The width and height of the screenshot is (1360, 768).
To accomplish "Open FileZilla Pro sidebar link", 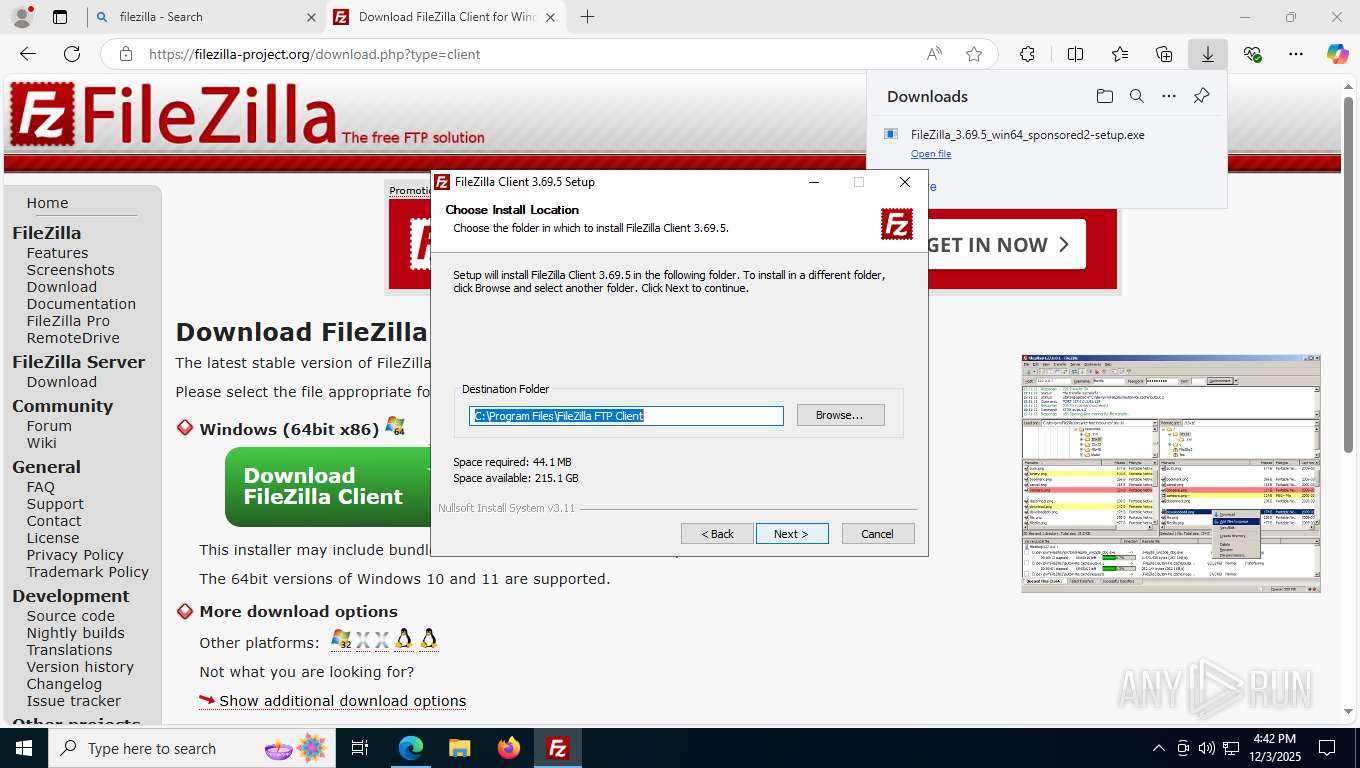I will (68, 321).
